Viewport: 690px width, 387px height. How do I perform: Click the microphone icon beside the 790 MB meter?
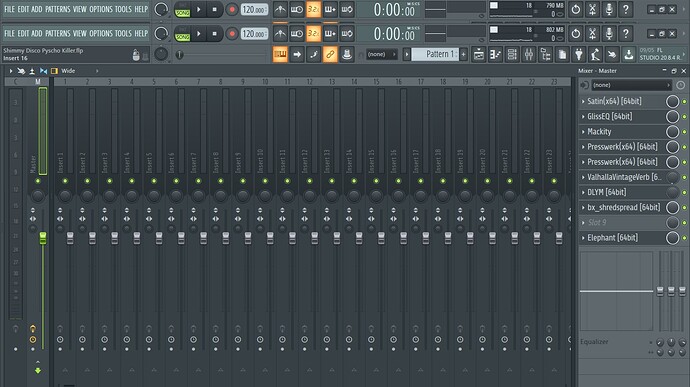[609, 9]
